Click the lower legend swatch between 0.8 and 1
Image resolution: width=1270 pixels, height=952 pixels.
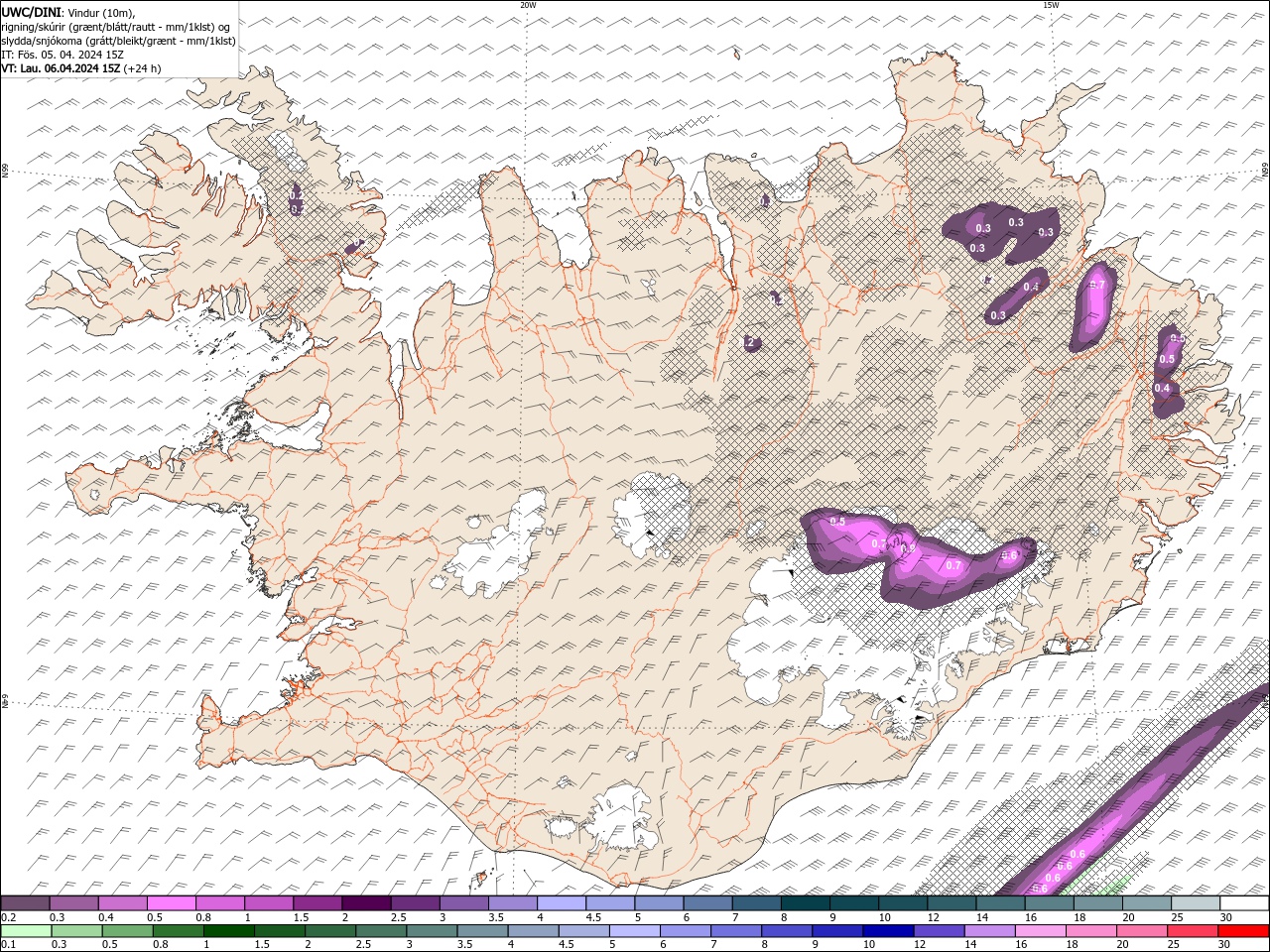point(180,930)
